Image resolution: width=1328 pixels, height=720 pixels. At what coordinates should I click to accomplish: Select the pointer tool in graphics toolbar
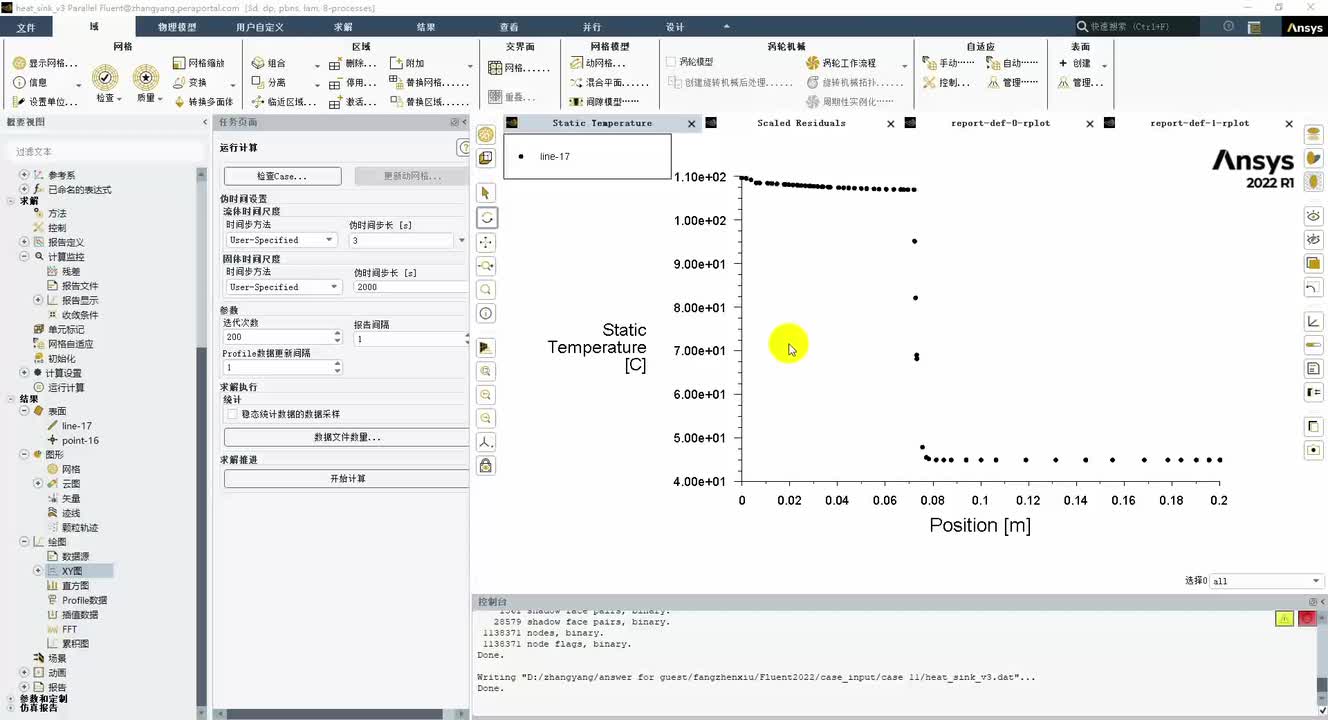[486, 193]
